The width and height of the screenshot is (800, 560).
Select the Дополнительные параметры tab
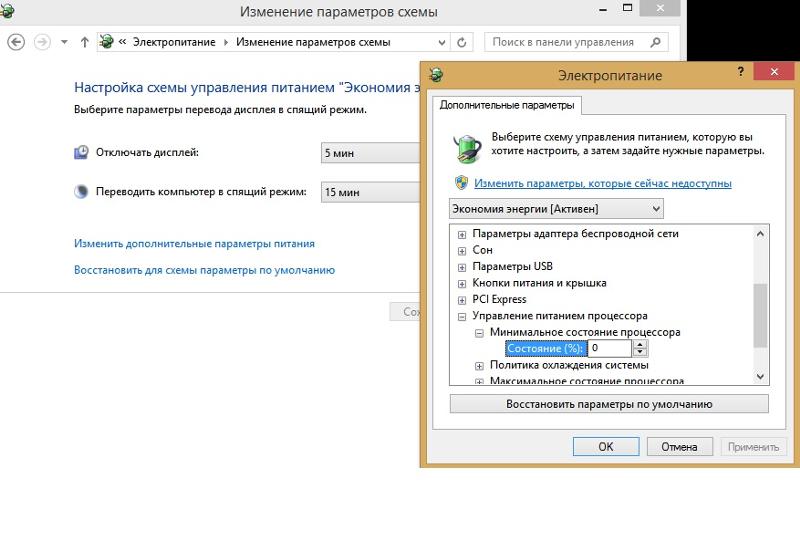click(x=507, y=105)
